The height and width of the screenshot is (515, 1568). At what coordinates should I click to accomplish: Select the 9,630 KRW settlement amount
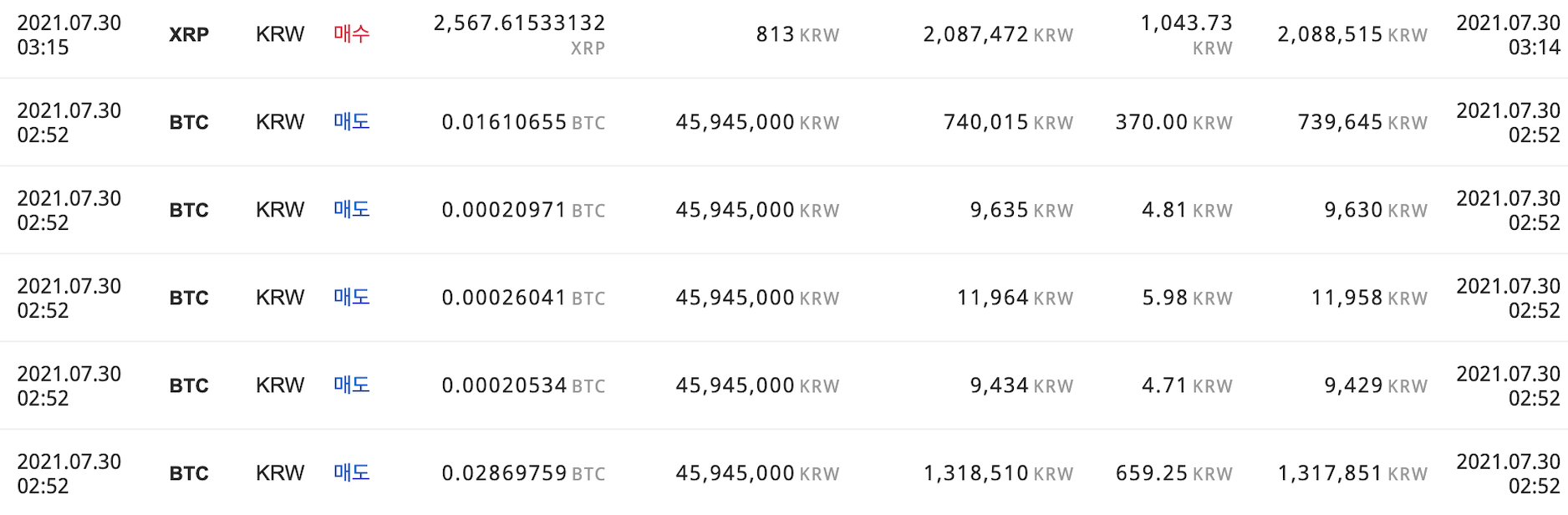tap(1375, 211)
